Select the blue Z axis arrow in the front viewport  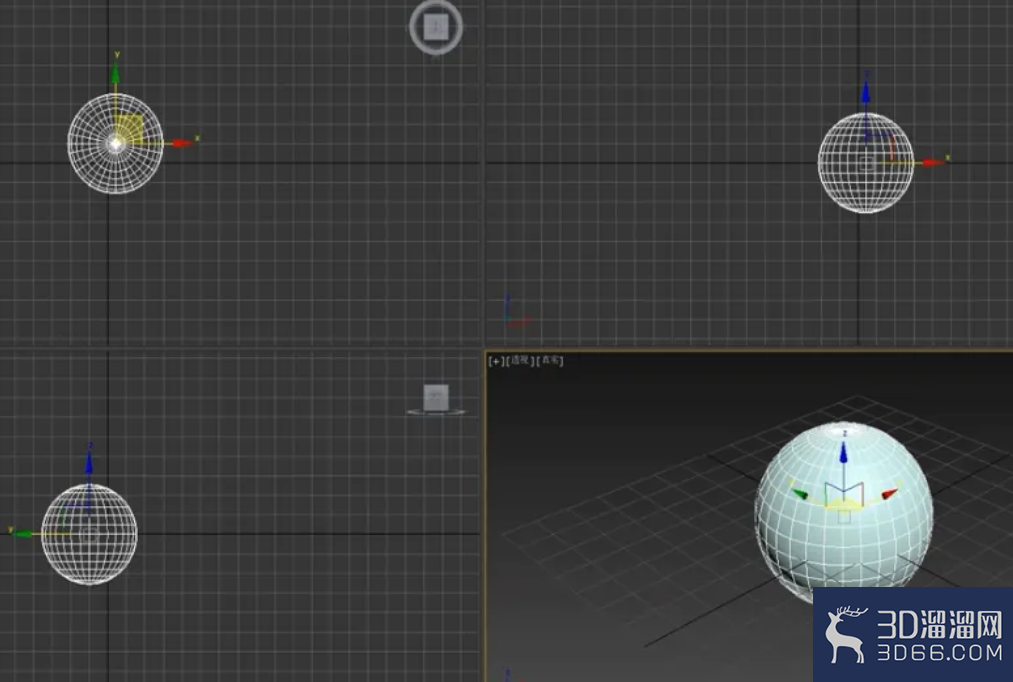tap(866, 93)
